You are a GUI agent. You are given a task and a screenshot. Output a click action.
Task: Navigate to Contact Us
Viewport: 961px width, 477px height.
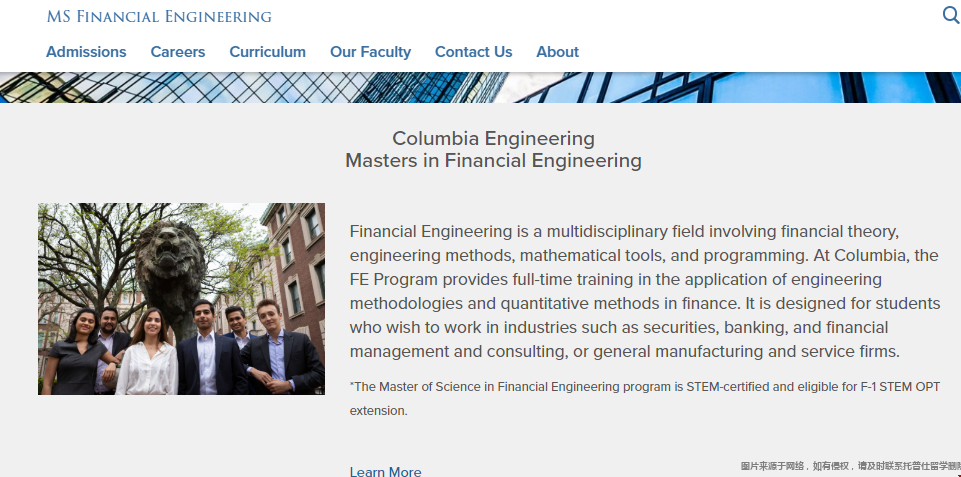pos(473,52)
